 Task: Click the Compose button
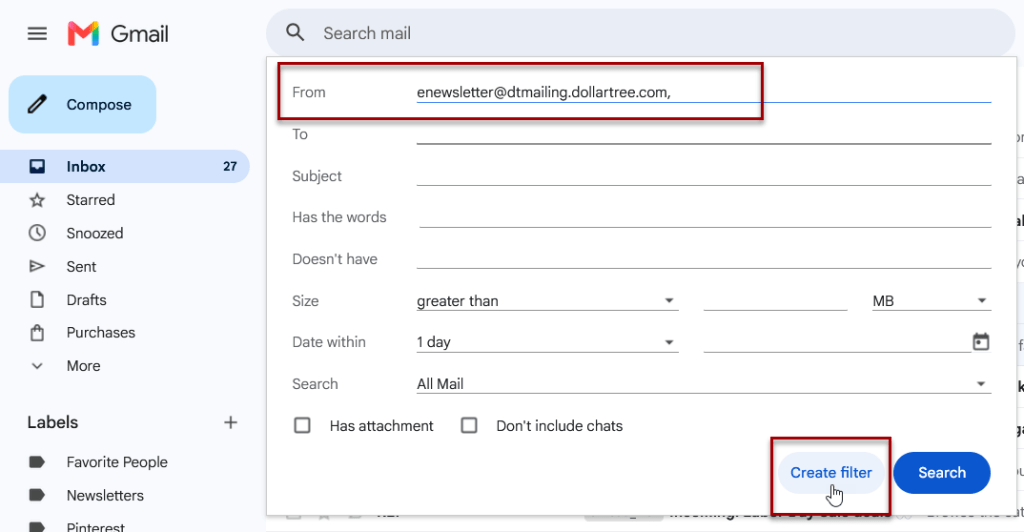[x=82, y=104]
